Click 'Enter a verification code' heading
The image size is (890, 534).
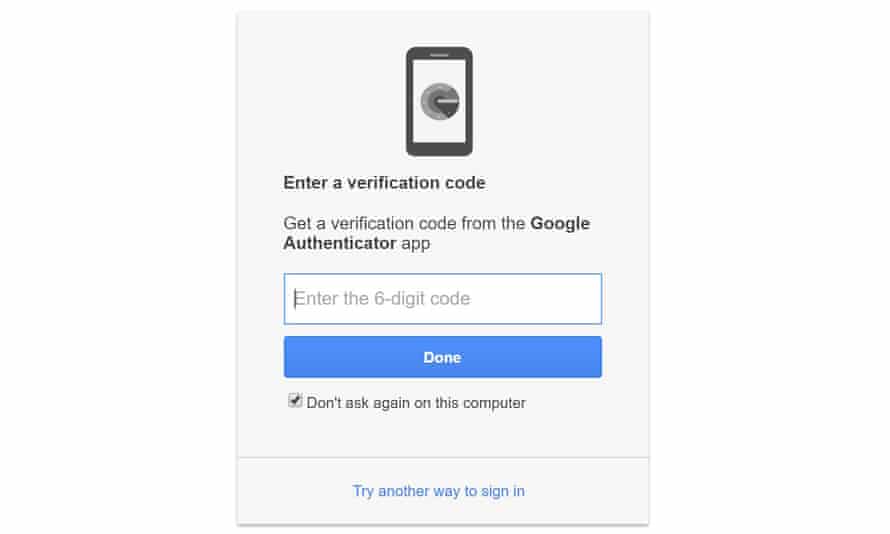pos(384,183)
